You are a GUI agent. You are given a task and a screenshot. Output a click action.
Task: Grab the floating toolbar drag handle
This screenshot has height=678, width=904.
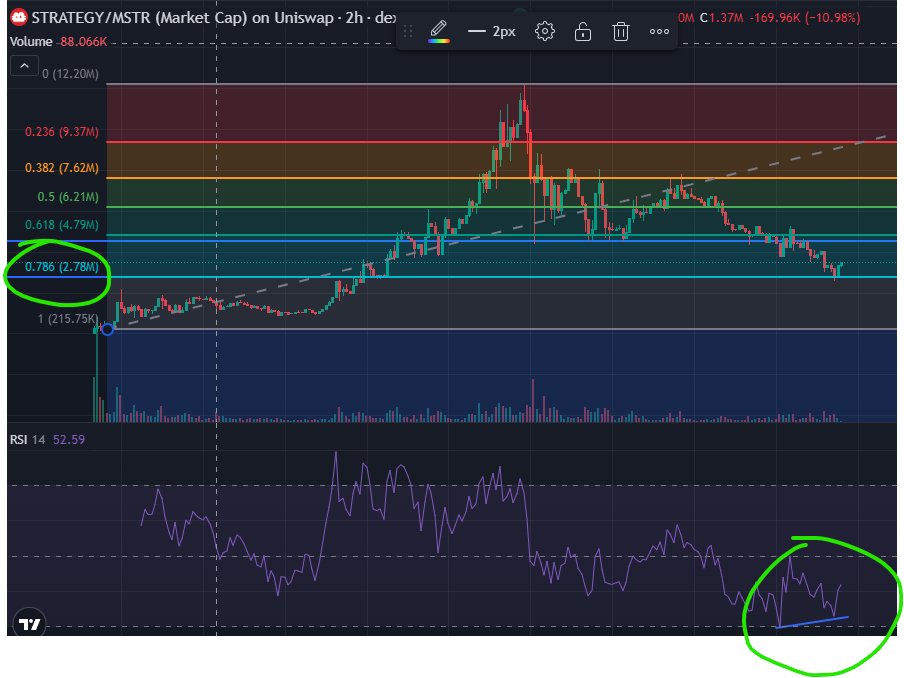tap(408, 31)
